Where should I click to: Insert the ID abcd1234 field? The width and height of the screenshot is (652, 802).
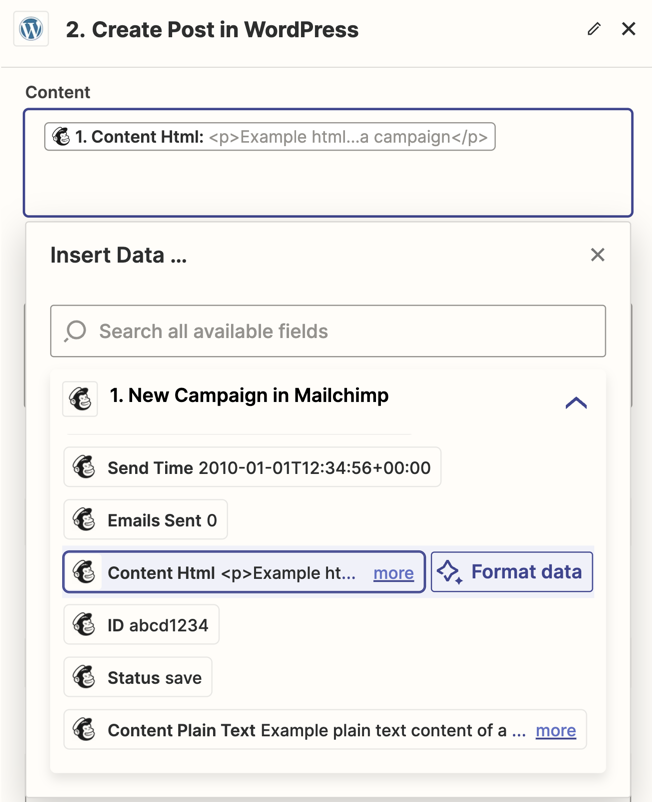pos(142,625)
